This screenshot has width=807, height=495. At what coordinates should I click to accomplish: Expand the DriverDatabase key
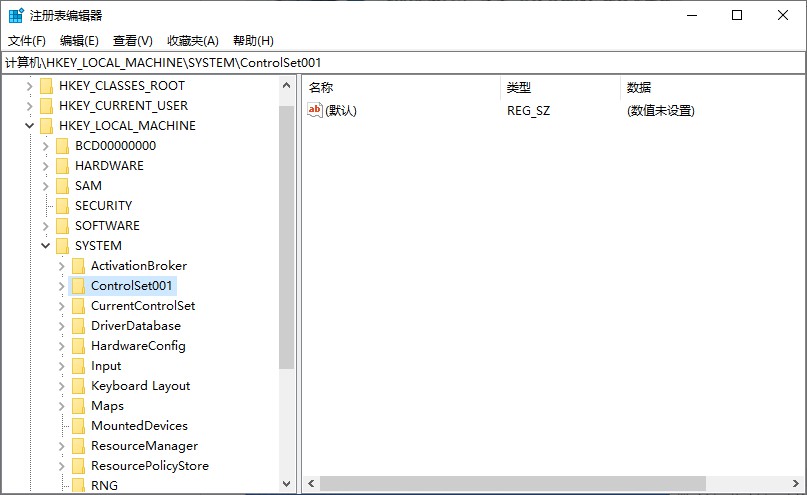(x=61, y=326)
